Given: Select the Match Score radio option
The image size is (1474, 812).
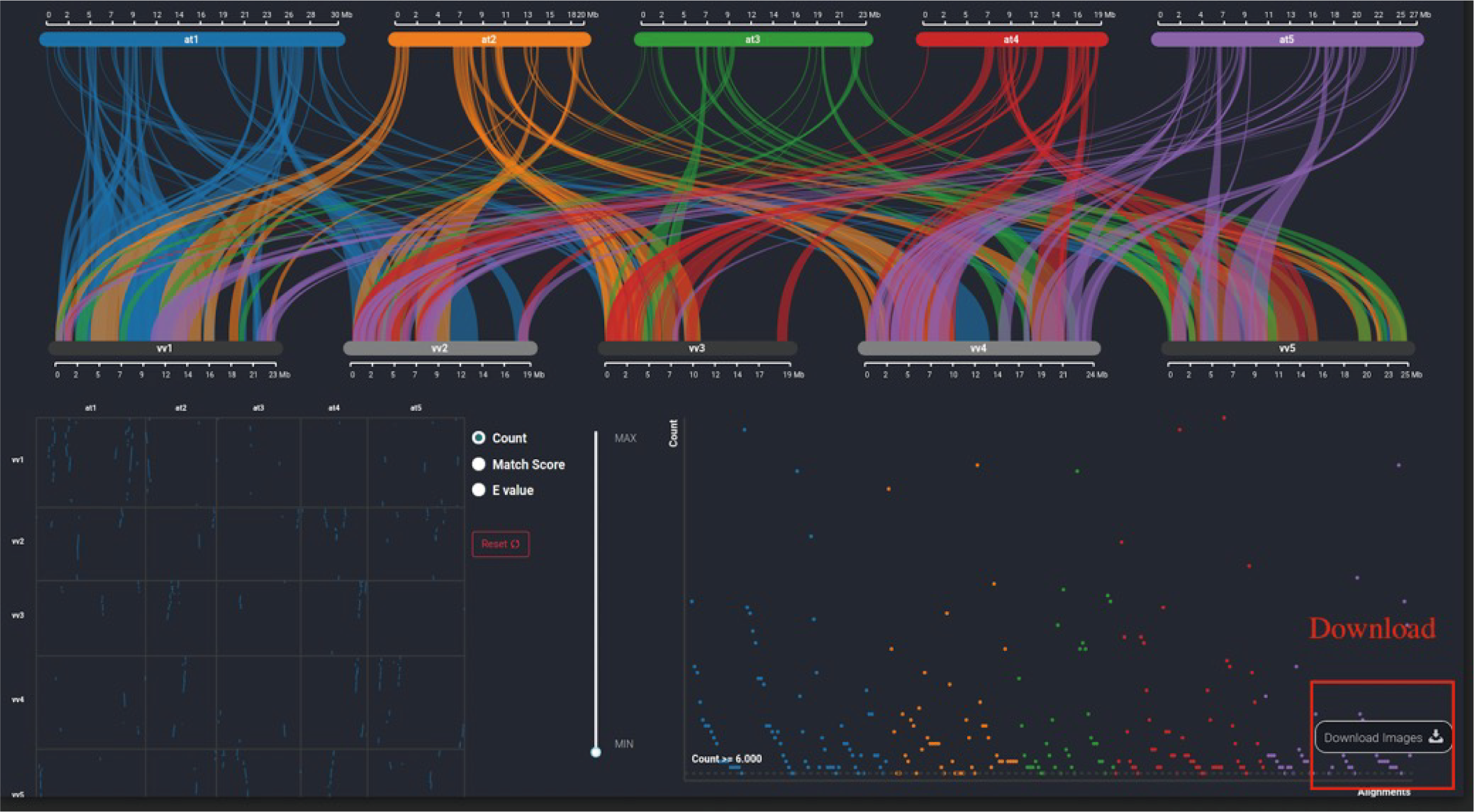Looking at the screenshot, I should click(478, 464).
